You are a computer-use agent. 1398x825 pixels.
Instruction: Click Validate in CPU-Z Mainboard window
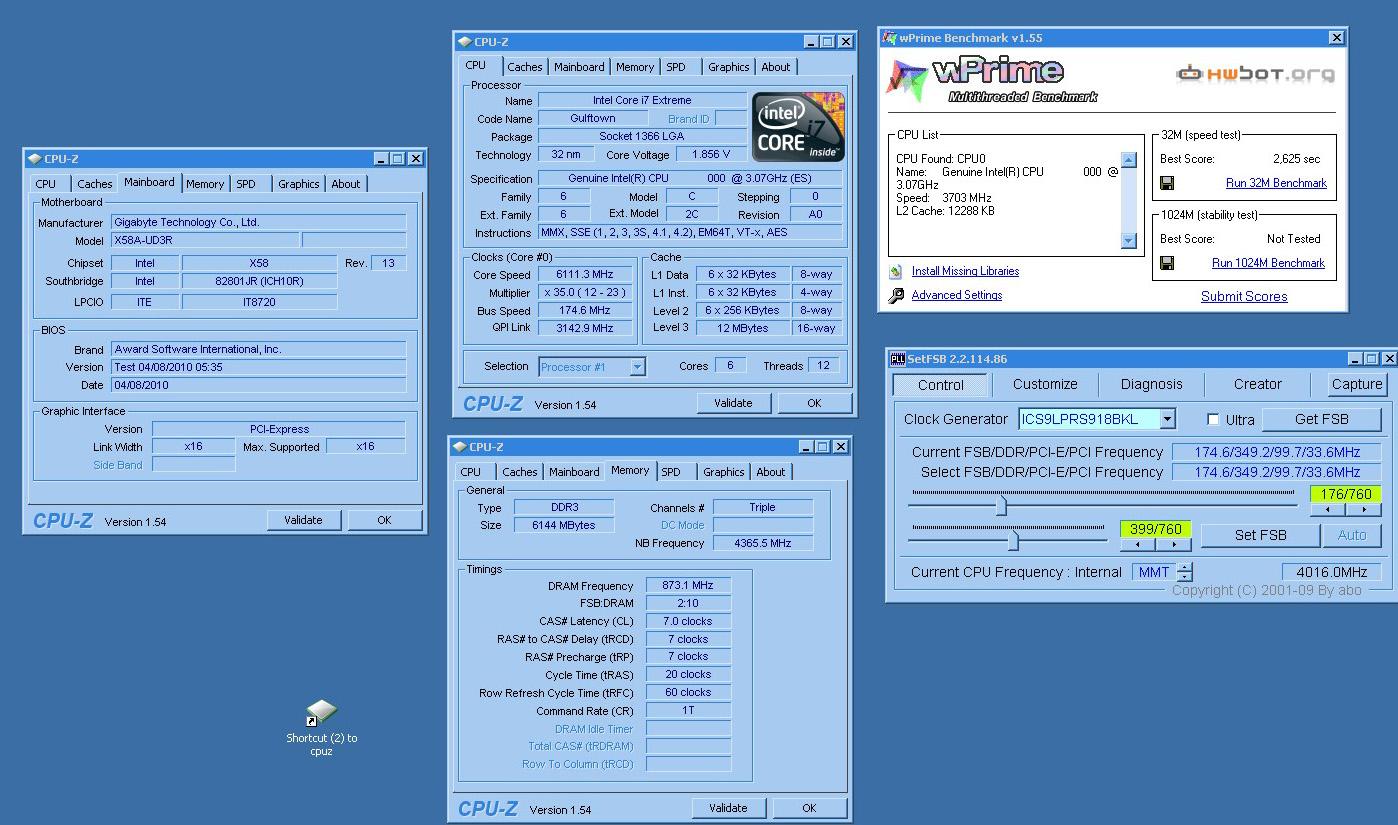303,520
